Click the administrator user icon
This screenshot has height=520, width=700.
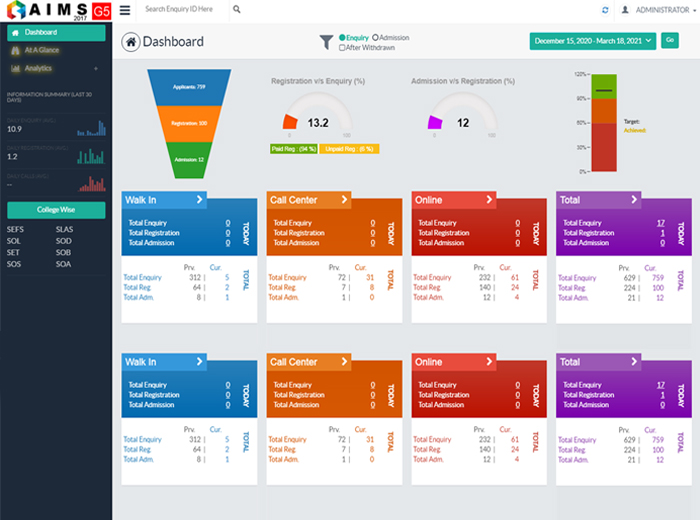click(625, 9)
